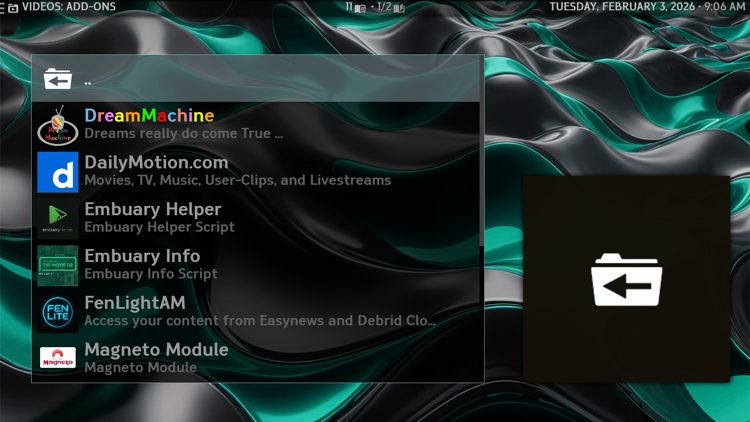Click the page icon after 1/2

point(399,8)
